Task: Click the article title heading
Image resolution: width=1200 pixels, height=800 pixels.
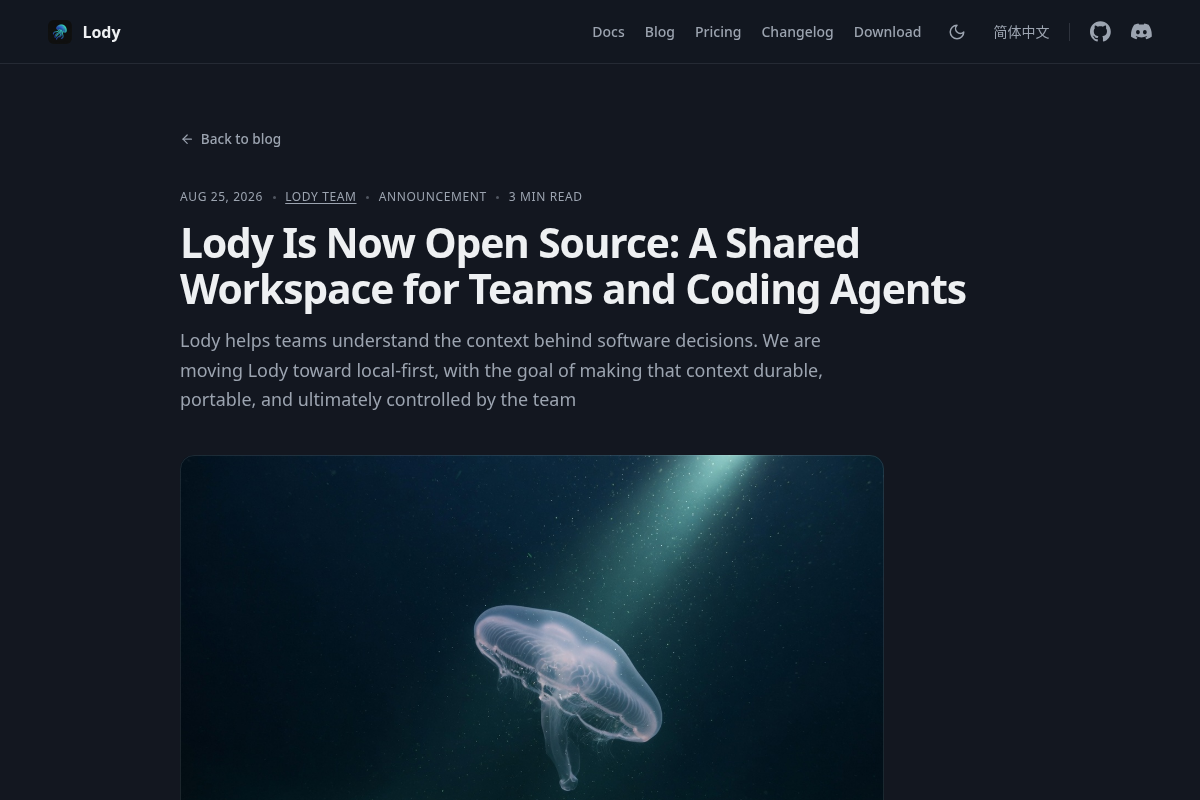Action: 573,266
